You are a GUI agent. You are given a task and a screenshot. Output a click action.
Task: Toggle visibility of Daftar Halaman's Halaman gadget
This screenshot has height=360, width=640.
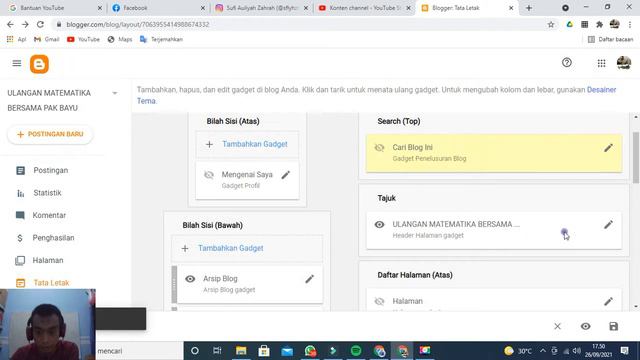[x=380, y=301]
